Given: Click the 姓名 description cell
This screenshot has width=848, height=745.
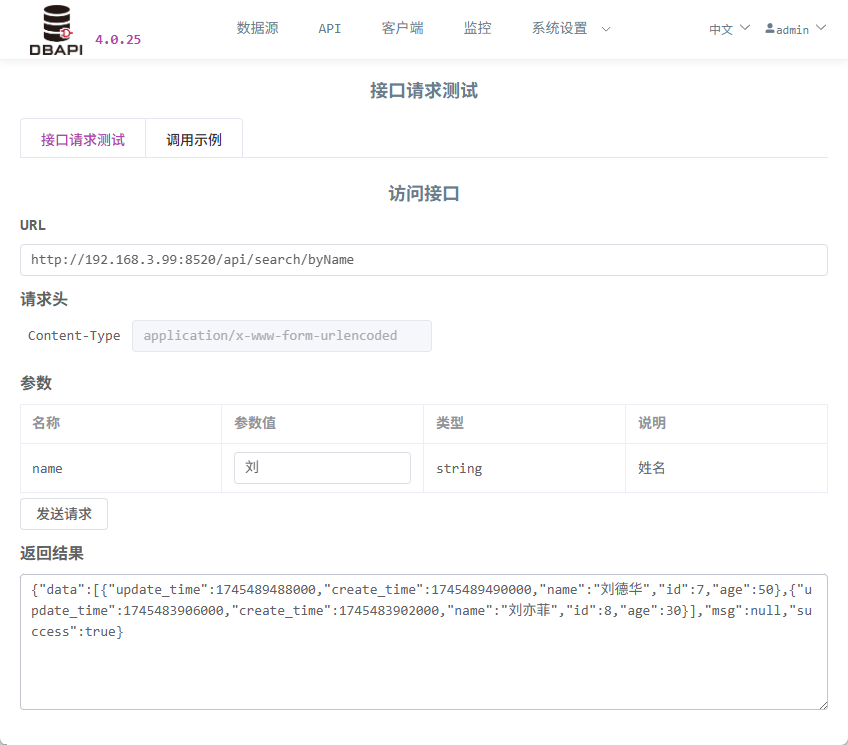Looking at the screenshot, I should coord(726,468).
